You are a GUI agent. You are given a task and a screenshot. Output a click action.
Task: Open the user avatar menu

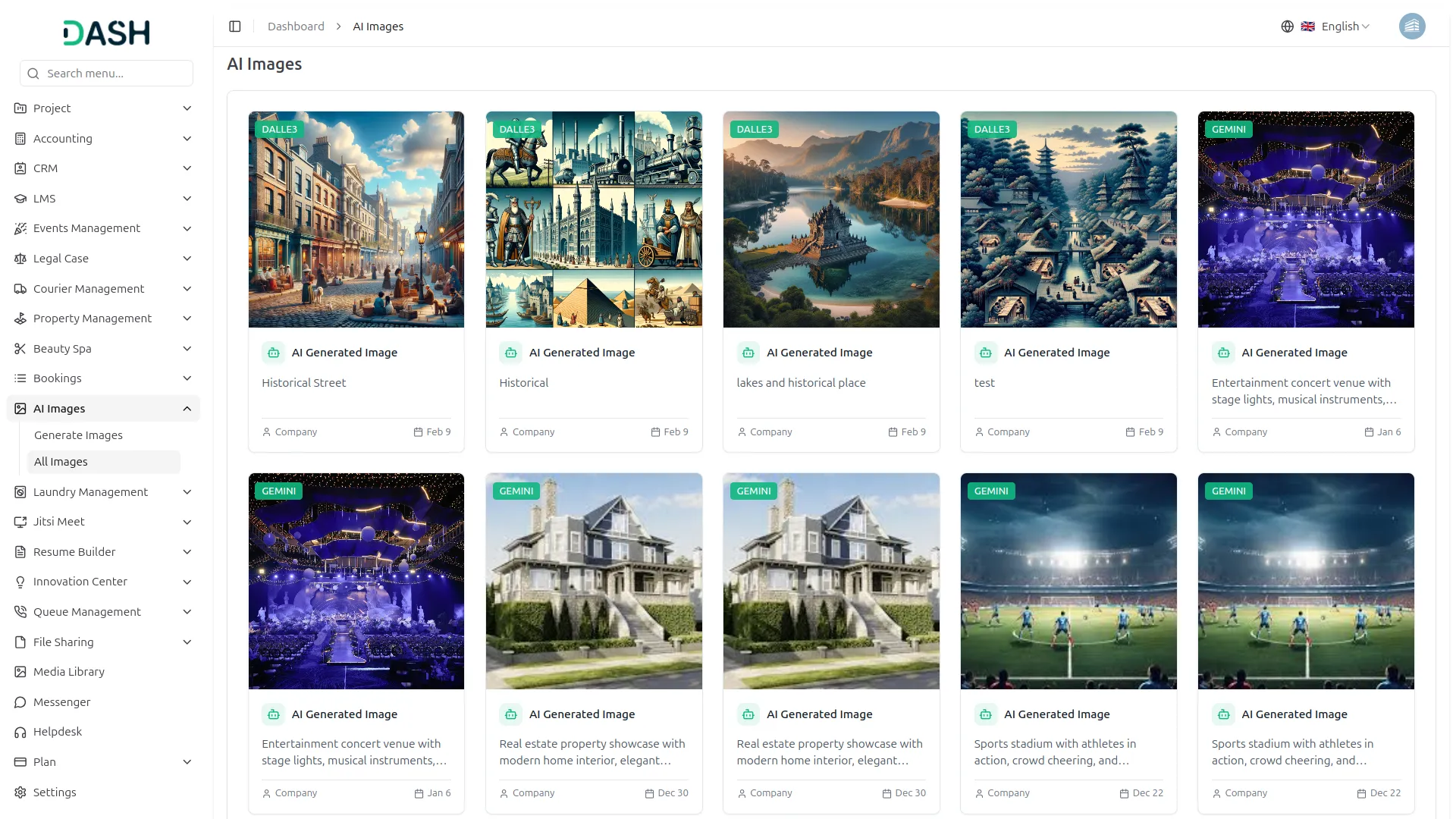(x=1411, y=27)
